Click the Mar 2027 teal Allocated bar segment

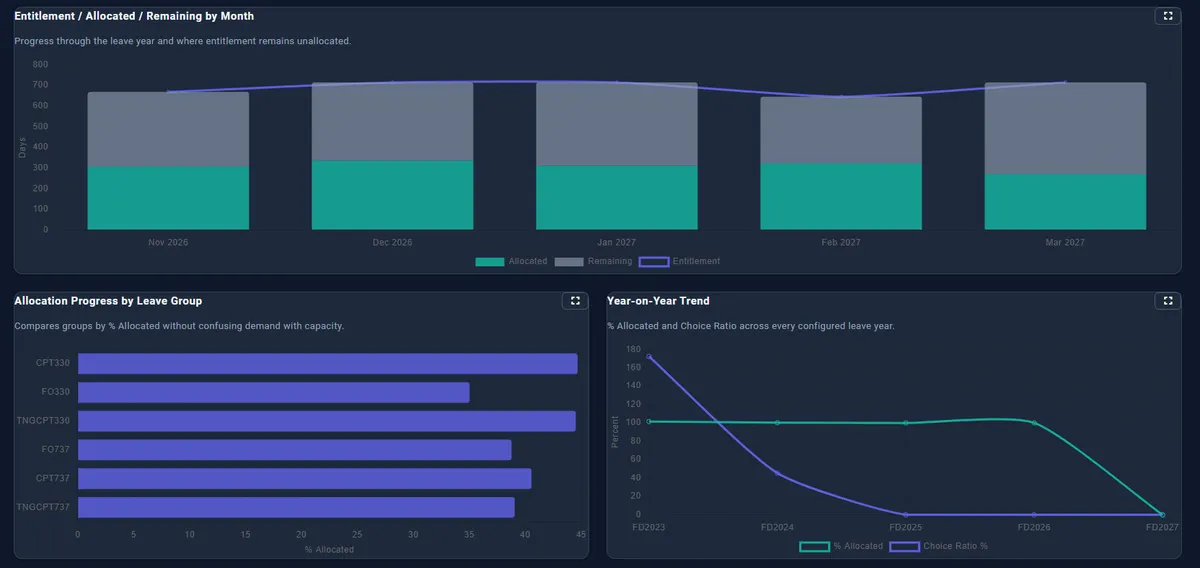1065,202
